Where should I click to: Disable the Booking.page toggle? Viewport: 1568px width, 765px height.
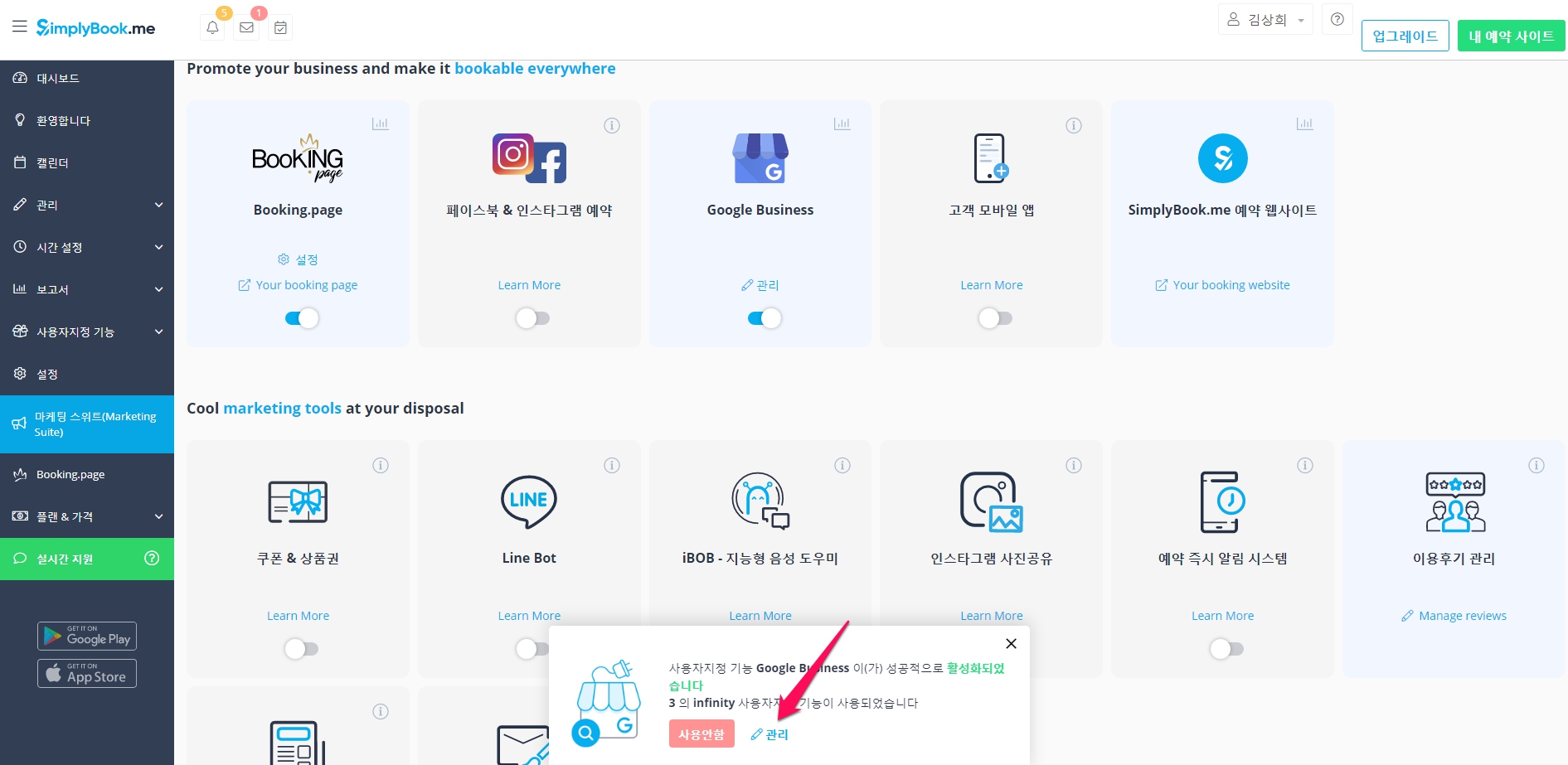(302, 318)
